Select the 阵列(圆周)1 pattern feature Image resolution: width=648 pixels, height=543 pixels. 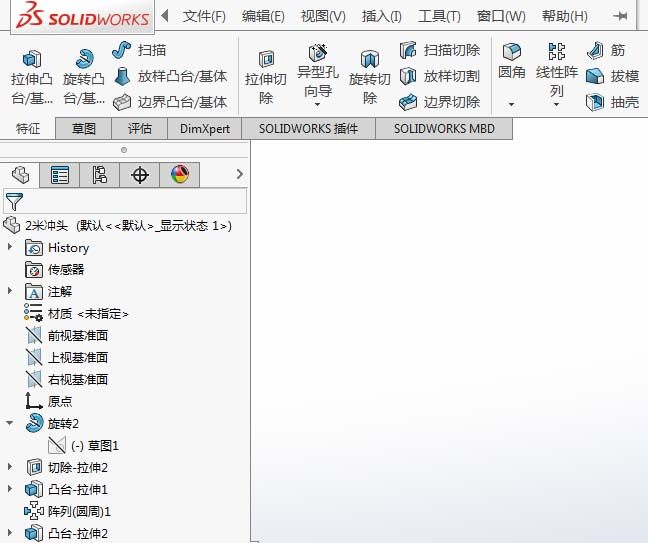(67, 511)
